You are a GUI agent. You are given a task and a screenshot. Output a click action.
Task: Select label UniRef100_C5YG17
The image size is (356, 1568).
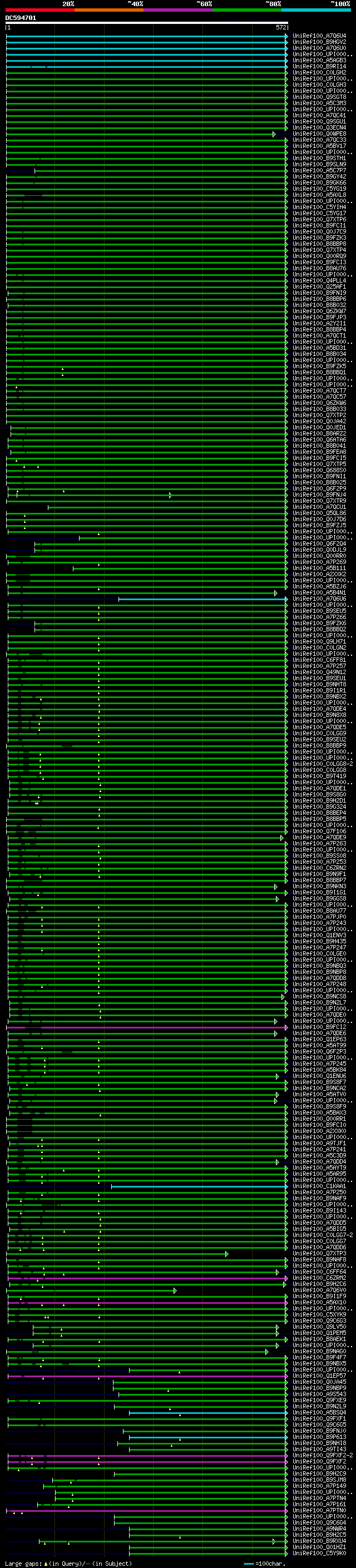pos(319,213)
